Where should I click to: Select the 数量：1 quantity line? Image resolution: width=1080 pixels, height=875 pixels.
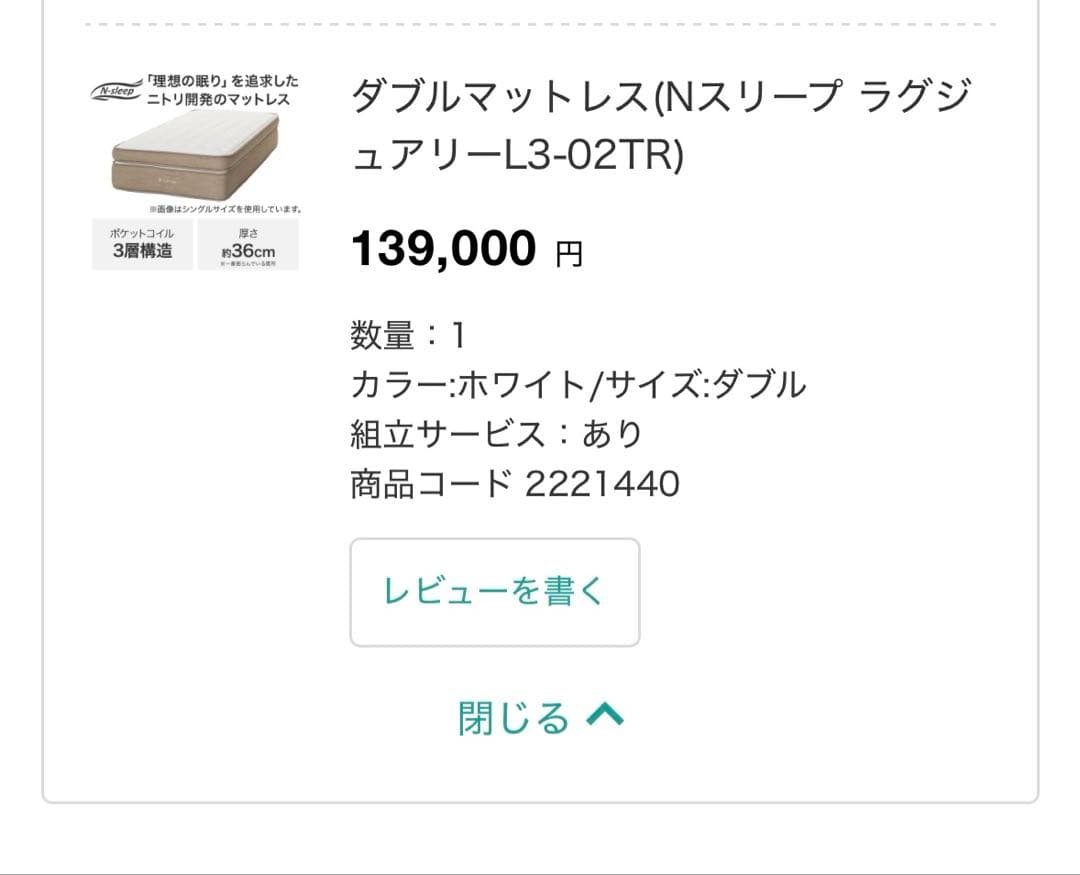coord(408,336)
